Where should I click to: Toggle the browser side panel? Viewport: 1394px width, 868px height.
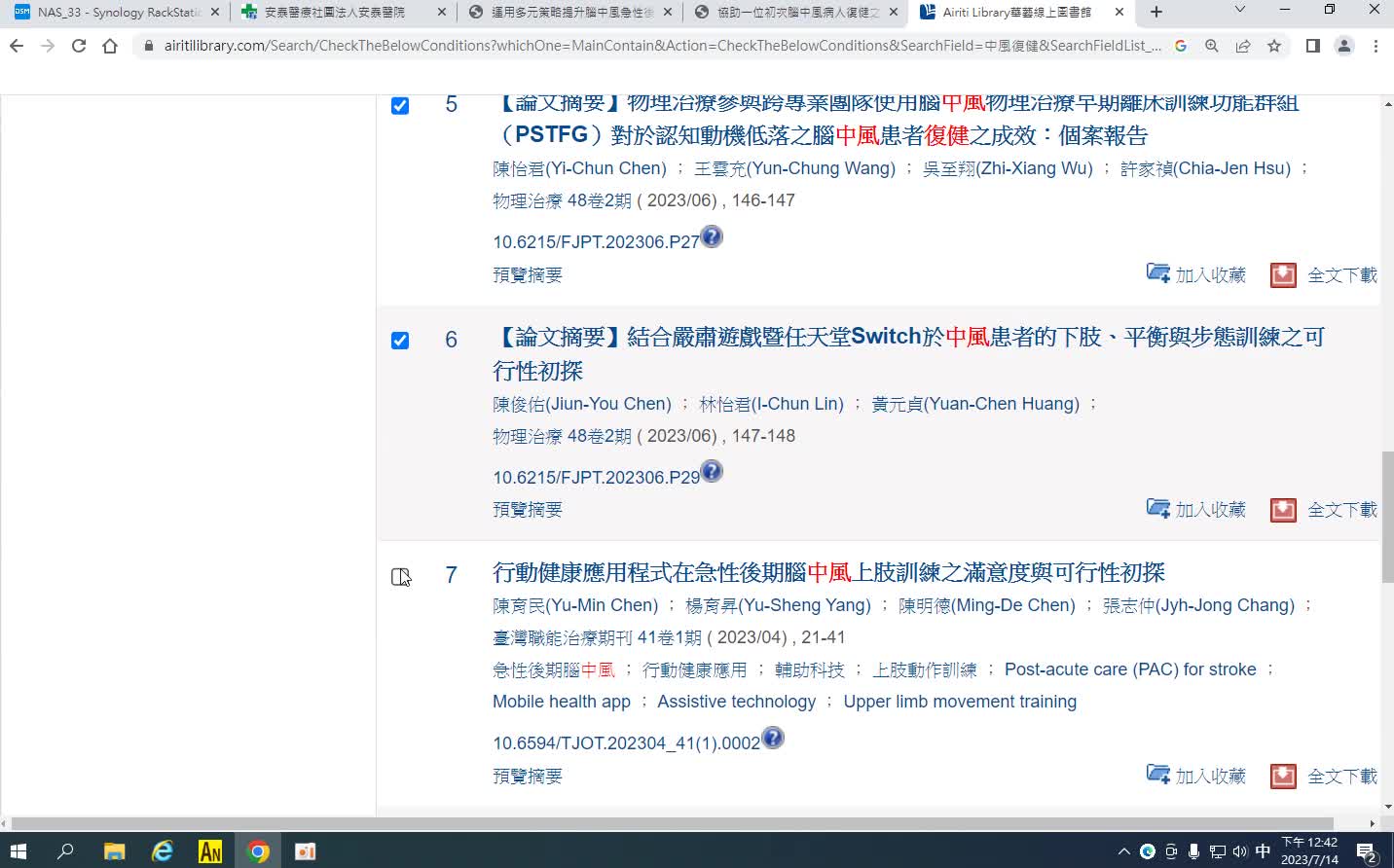tap(1313, 46)
